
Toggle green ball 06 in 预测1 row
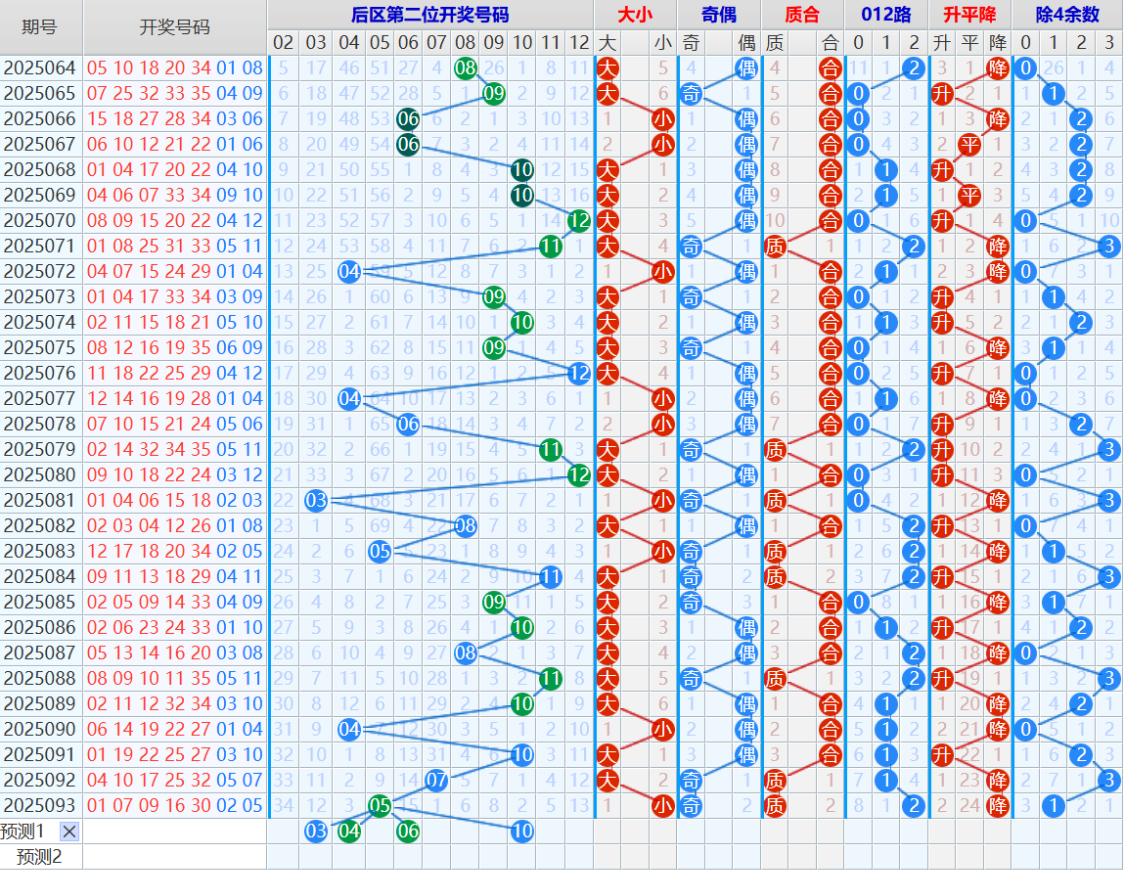coord(408,831)
